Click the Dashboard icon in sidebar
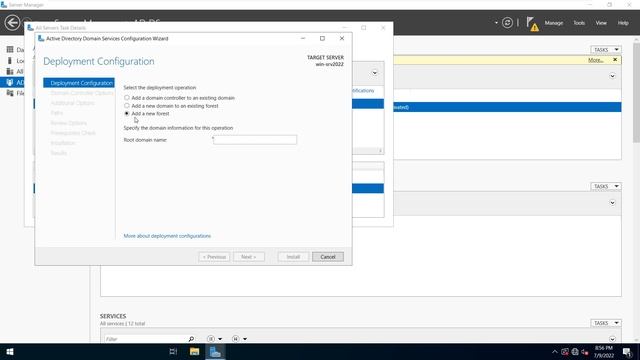The width and height of the screenshot is (640, 360). pos(10,50)
